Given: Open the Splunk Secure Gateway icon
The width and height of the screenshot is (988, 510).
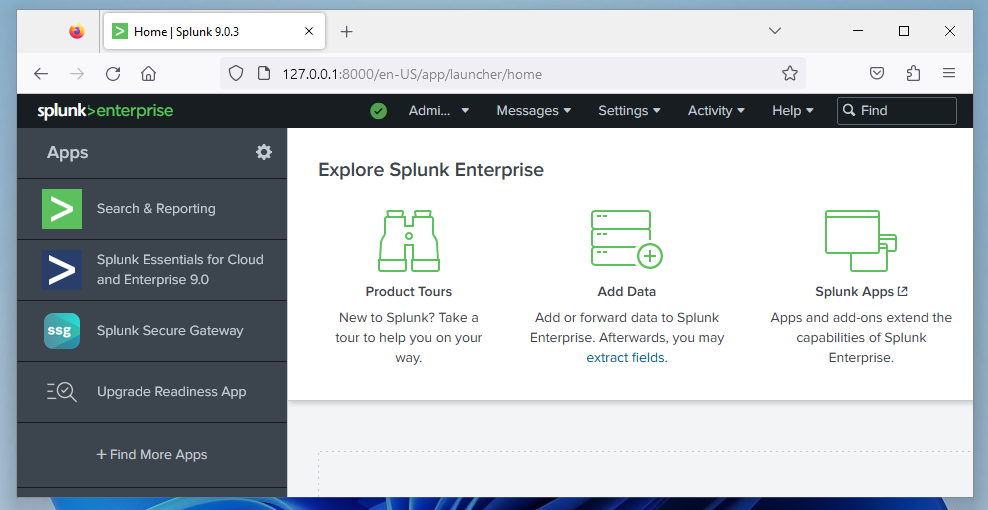Looking at the screenshot, I should tap(62, 331).
